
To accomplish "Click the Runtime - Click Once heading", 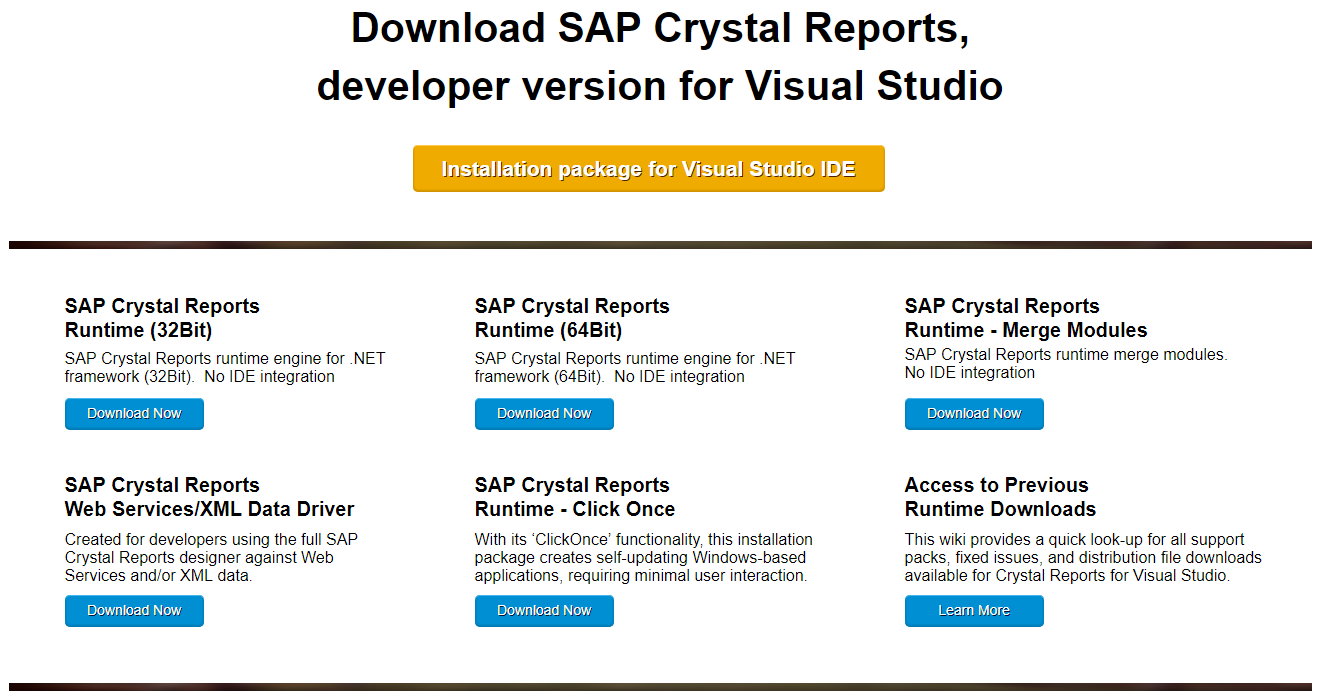I will click(x=575, y=497).
